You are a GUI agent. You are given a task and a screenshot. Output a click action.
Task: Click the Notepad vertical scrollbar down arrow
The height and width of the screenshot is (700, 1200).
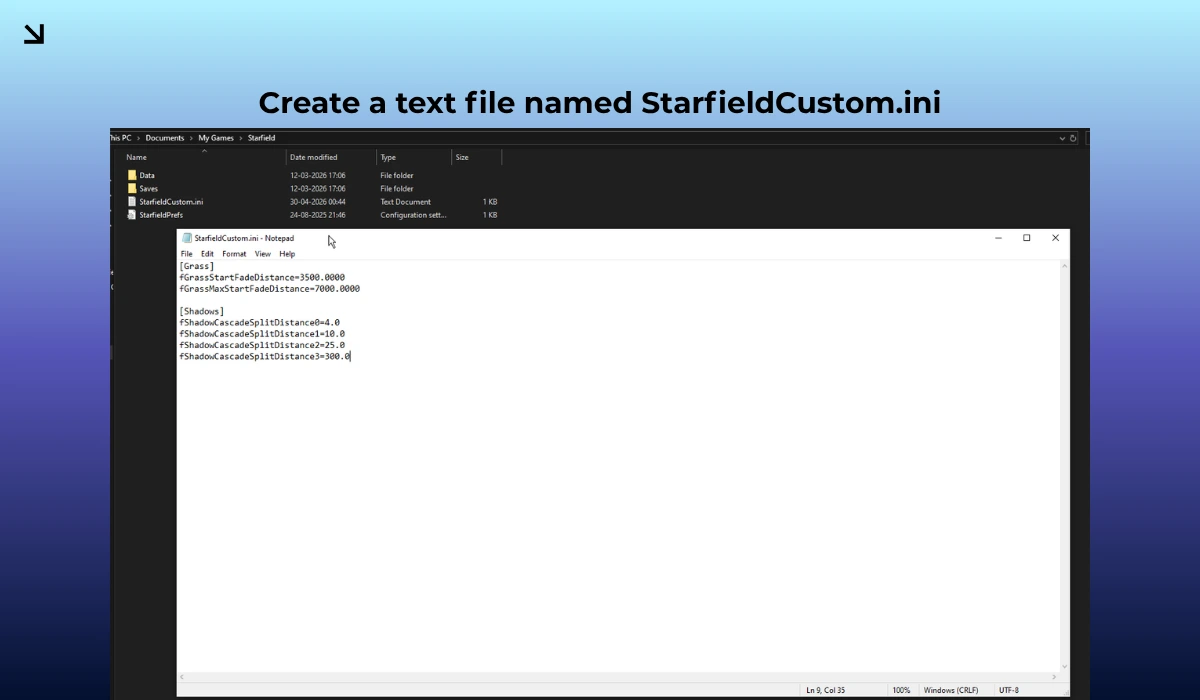pos(1064,666)
